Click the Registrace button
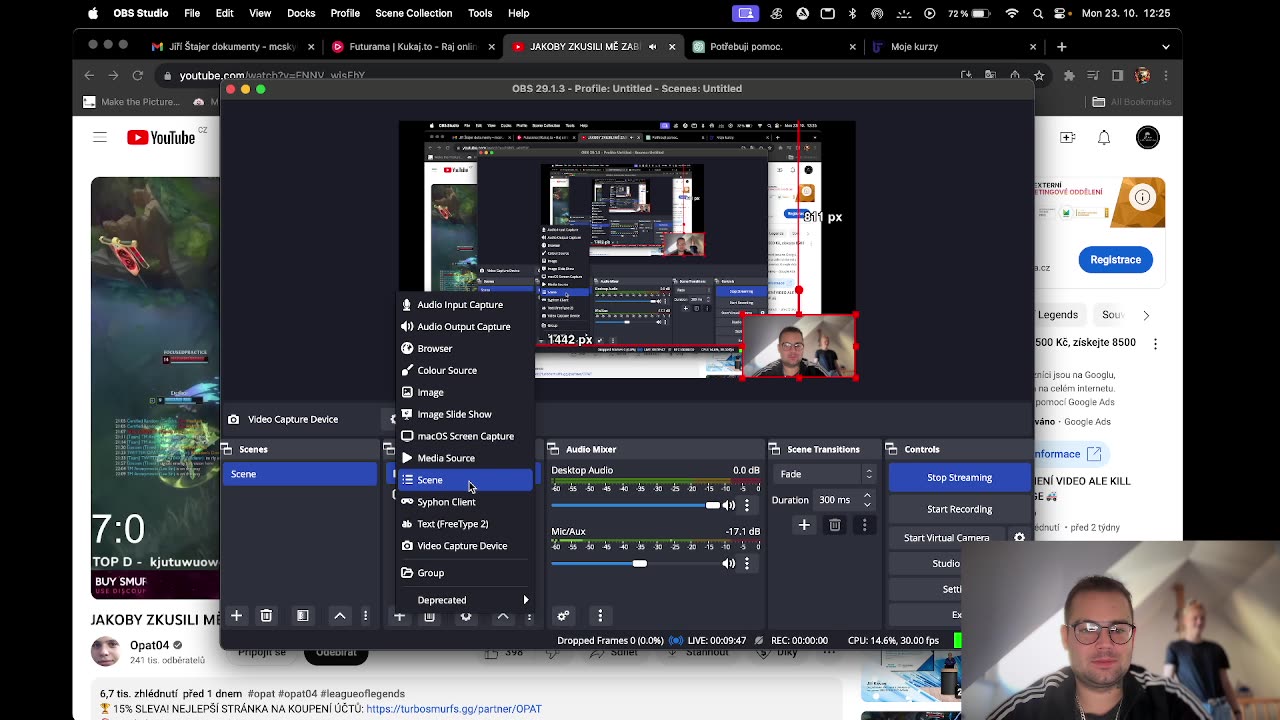1280x720 pixels. pos(1115,260)
